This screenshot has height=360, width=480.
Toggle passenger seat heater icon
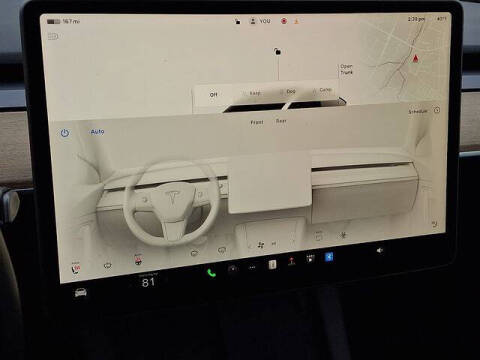click(434, 224)
